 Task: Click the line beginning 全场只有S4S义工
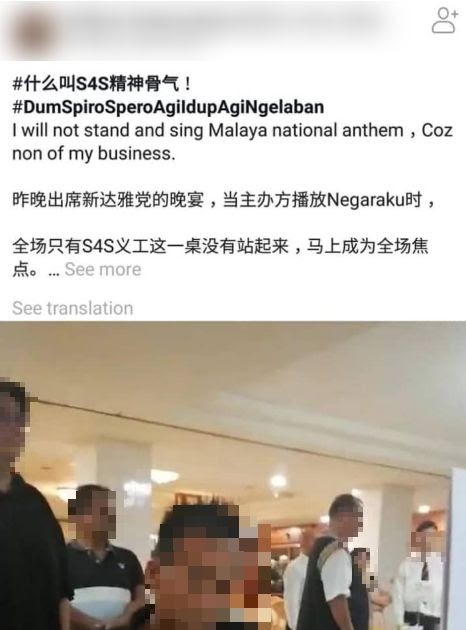tap(220, 246)
